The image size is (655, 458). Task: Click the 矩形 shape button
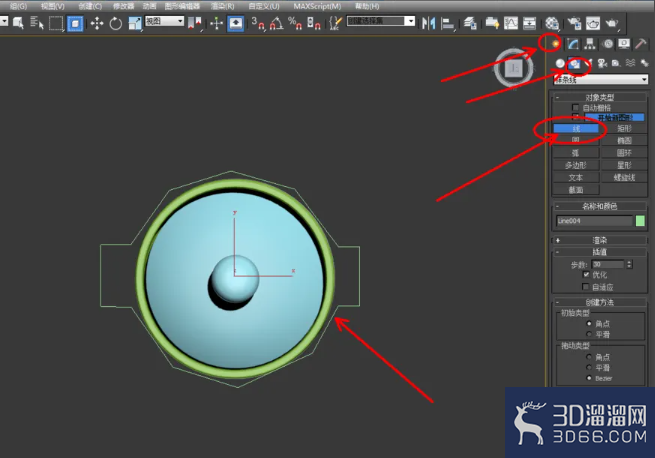[x=624, y=128]
